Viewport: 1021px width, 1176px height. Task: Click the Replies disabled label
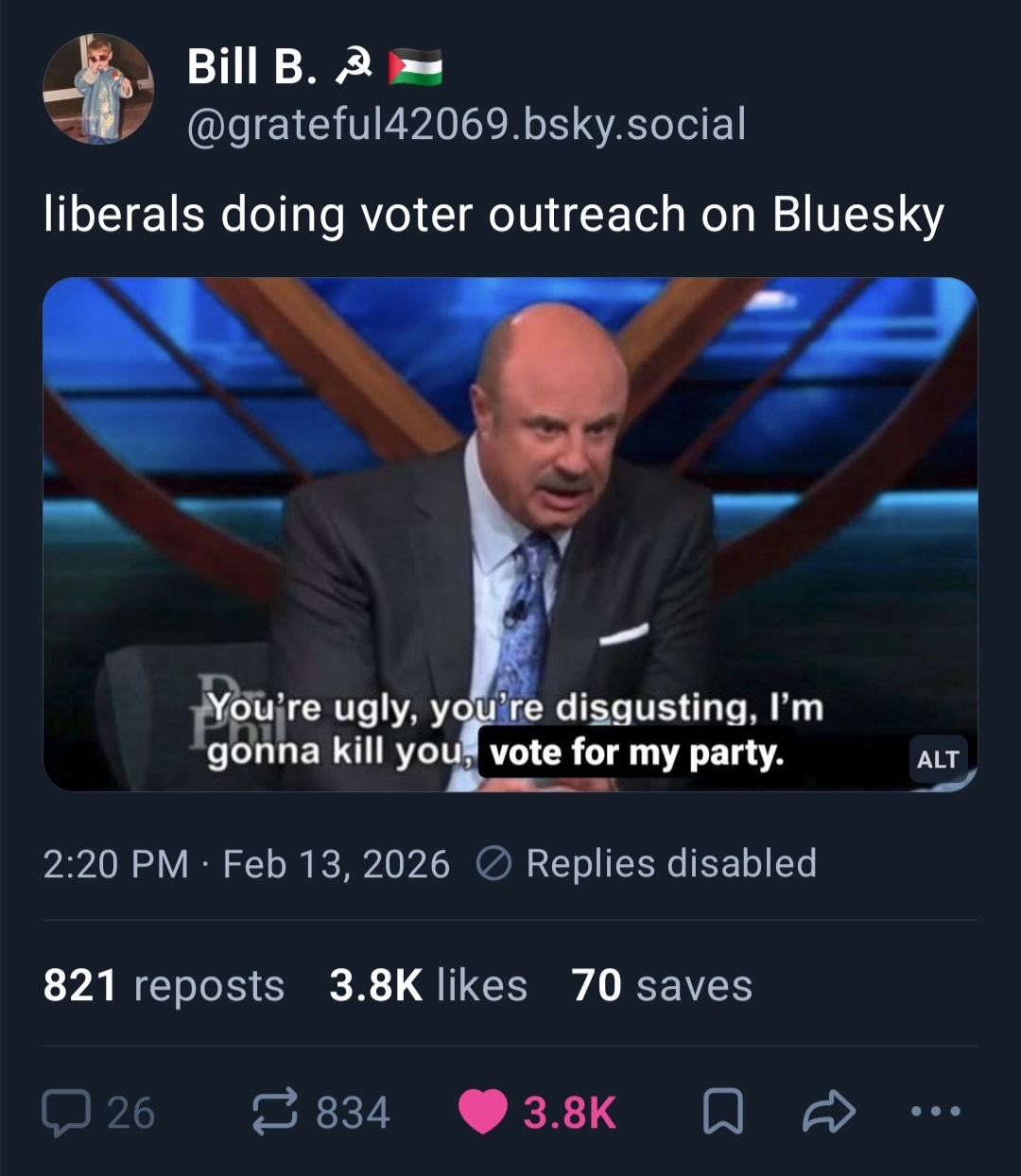point(671,864)
